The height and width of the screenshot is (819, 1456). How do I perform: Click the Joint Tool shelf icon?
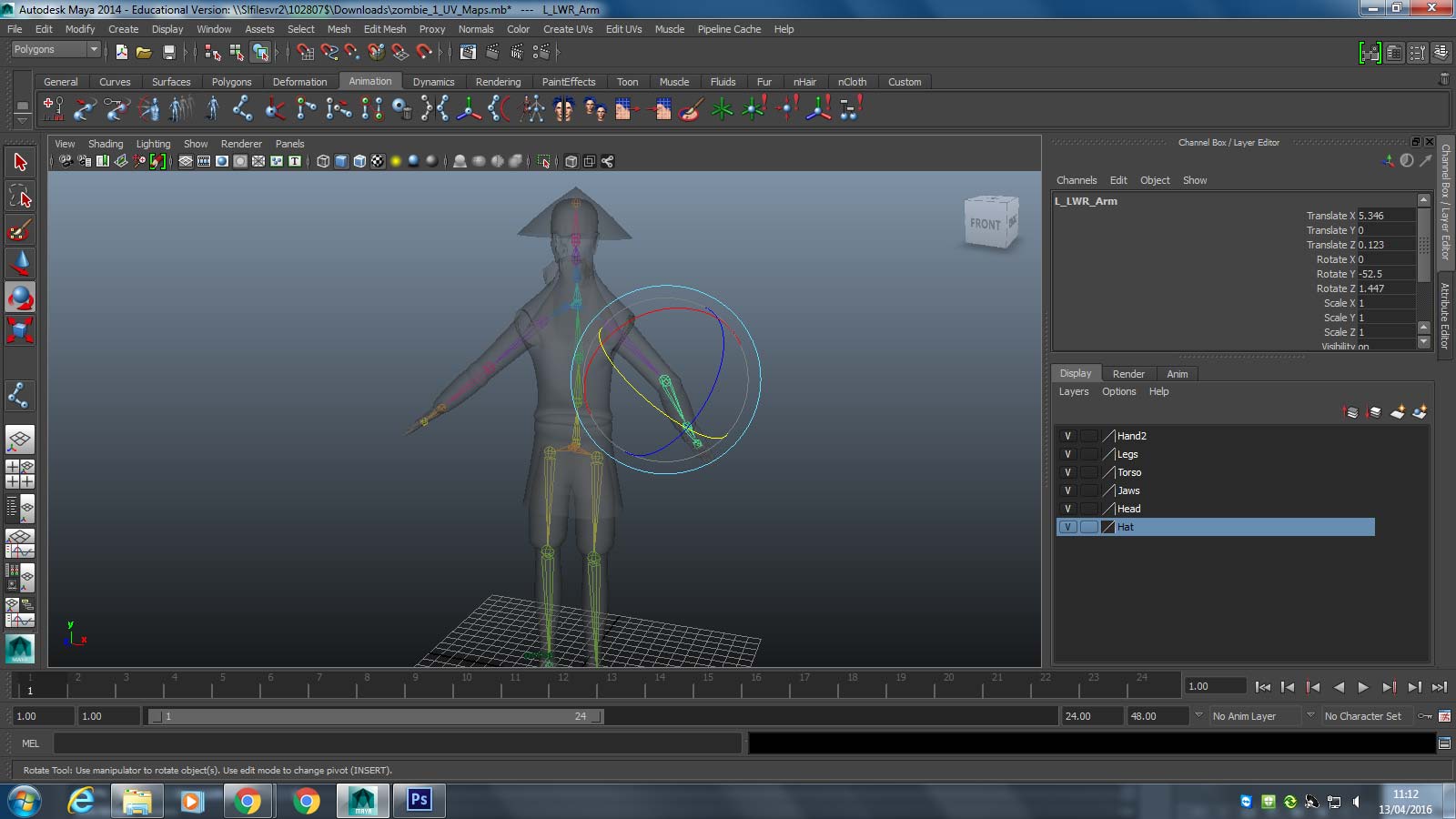coord(242,109)
